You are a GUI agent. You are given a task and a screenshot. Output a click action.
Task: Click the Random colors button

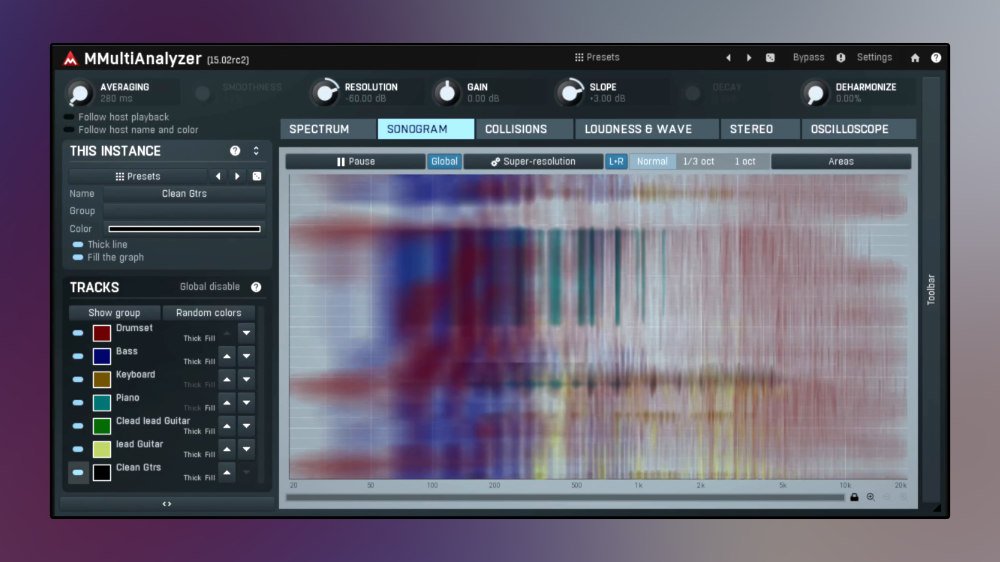208,313
